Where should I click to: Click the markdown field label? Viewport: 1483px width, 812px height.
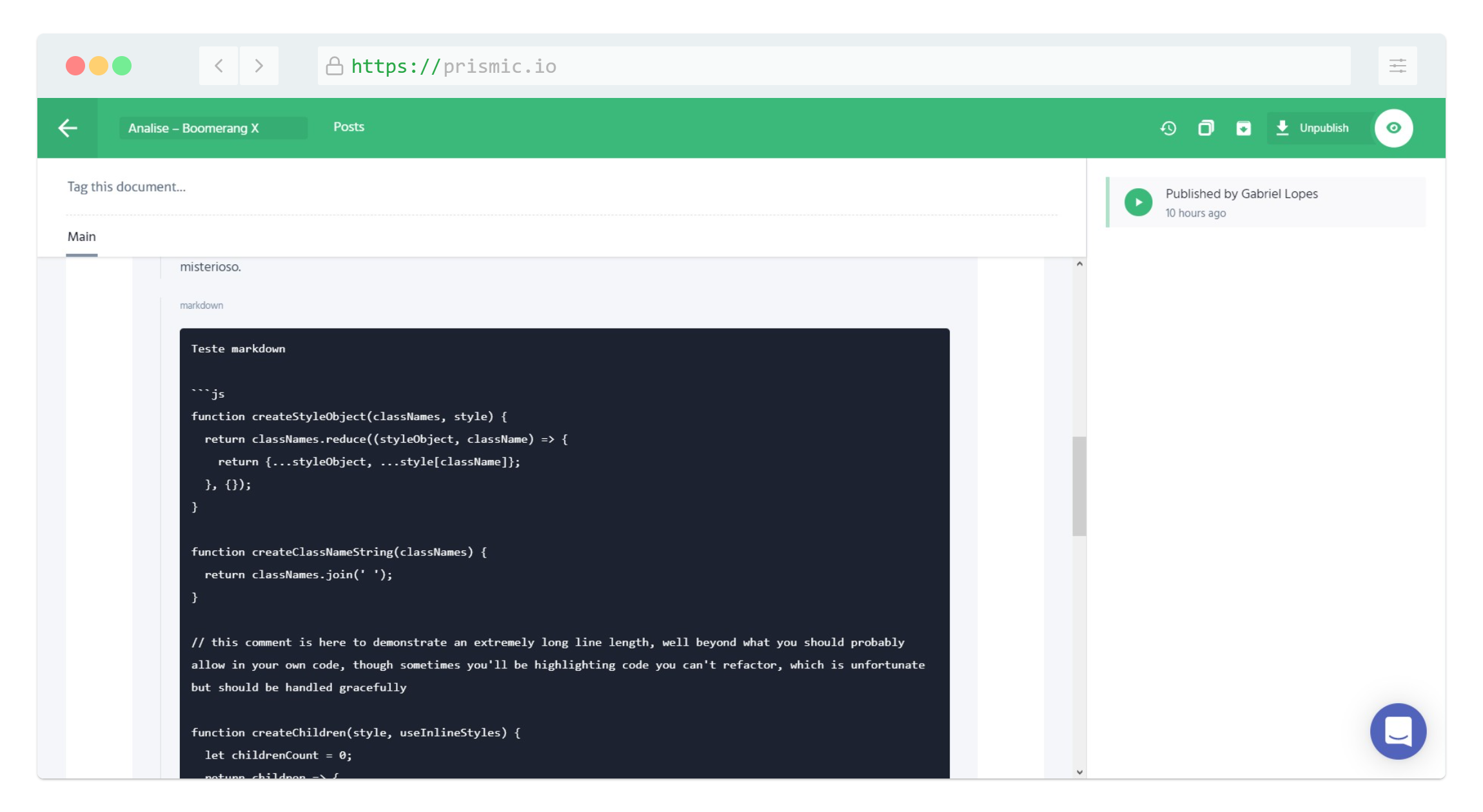(x=201, y=305)
